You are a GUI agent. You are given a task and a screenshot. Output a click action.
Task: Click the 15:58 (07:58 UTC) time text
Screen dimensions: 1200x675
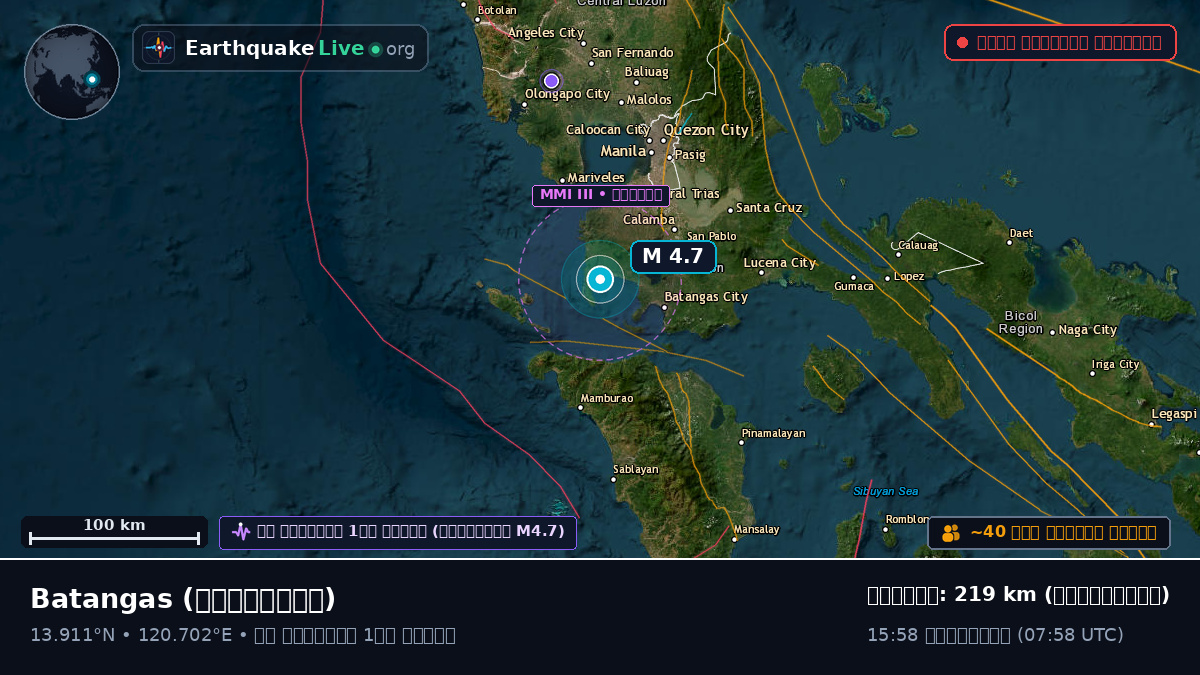pyautogui.click(x=995, y=635)
